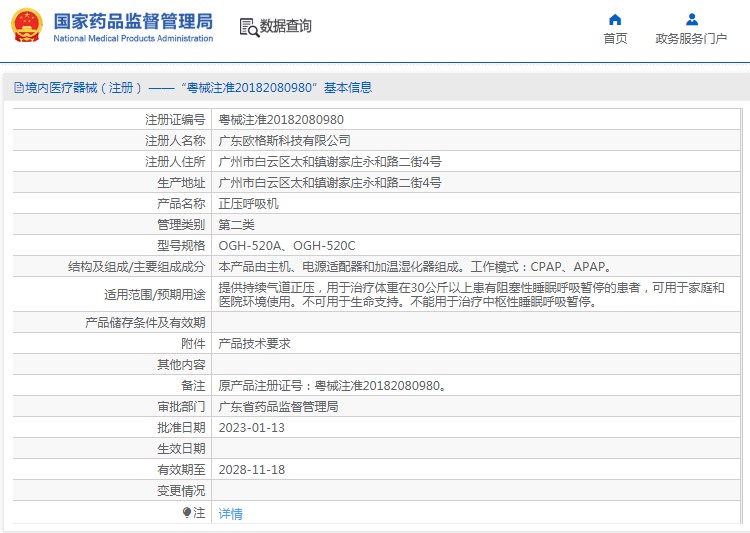Click the 数据查询 magnifier document icon
Image resolution: width=750 pixels, height=533 pixels.
(248, 27)
